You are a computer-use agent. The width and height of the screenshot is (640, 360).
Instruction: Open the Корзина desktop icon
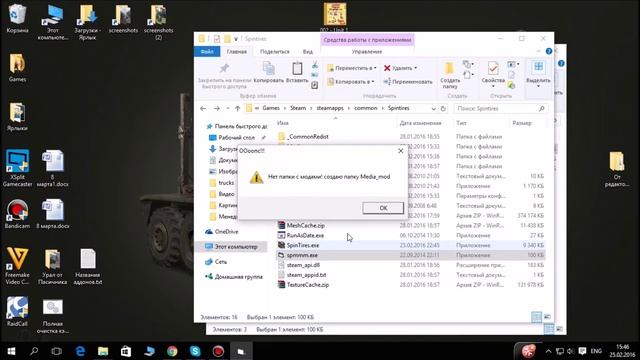click(17, 18)
